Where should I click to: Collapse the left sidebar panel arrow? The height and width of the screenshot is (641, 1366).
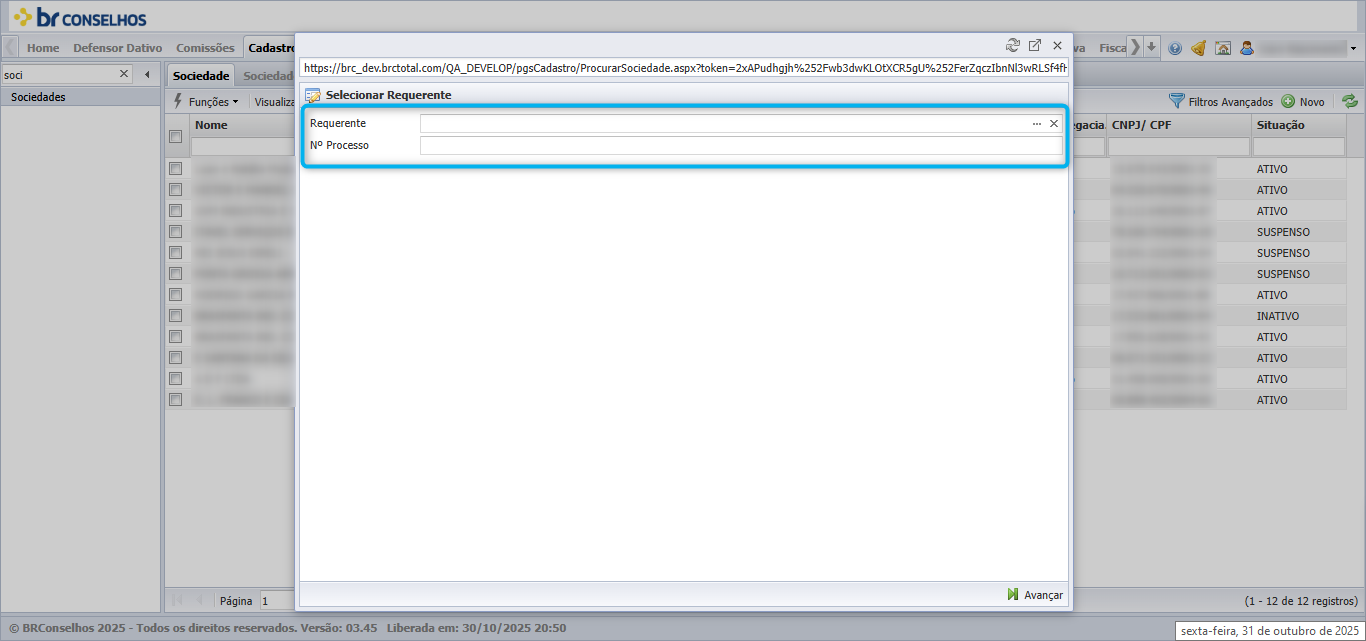click(x=147, y=74)
